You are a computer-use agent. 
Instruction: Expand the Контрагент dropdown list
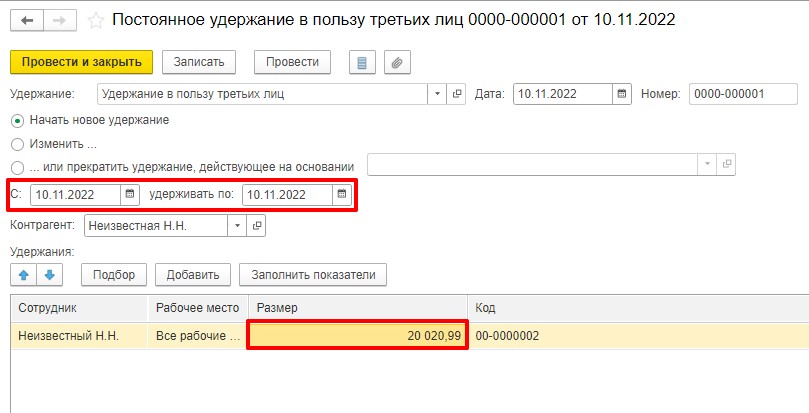tap(237, 226)
